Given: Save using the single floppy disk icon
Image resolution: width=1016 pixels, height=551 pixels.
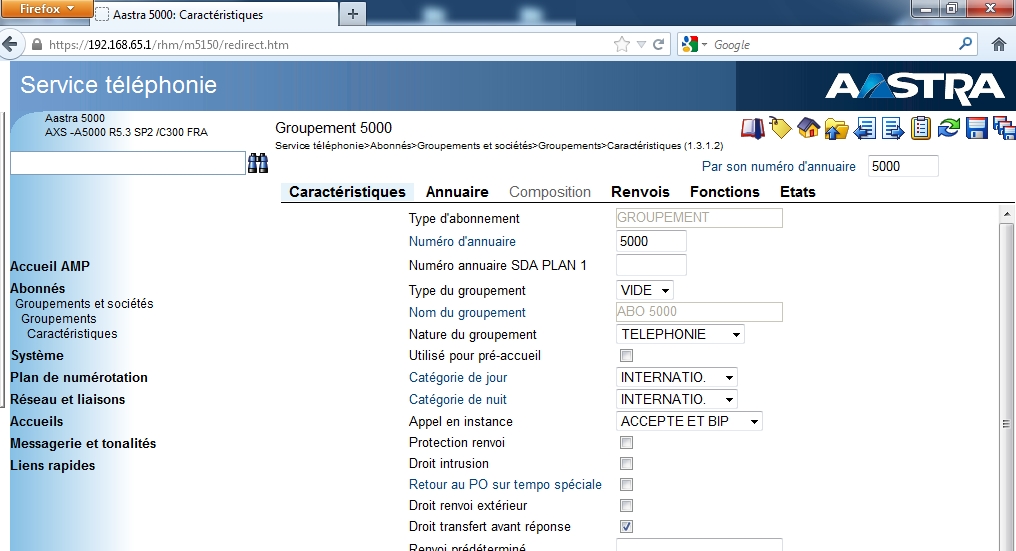Looking at the screenshot, I should click(x=976, y=128).
